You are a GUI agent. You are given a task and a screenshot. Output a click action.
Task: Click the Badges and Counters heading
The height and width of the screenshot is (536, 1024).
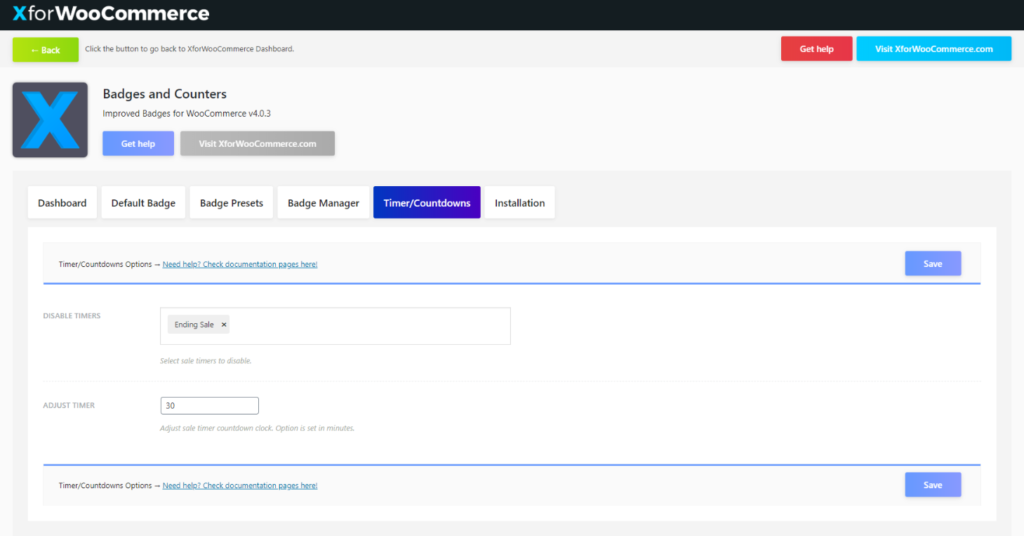click(x=165, y=94)
